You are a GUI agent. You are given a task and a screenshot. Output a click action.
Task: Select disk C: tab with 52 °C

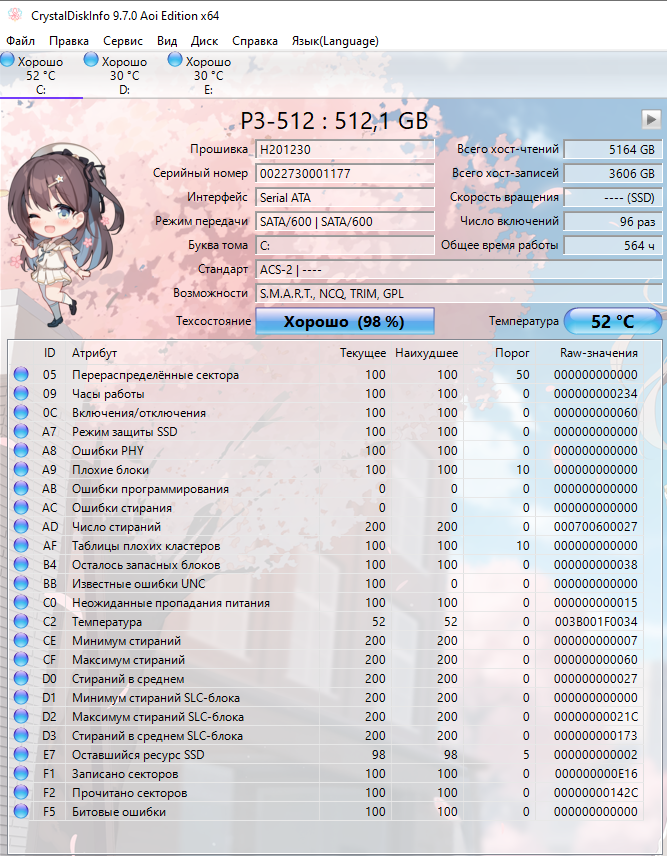tap(41, 75)
